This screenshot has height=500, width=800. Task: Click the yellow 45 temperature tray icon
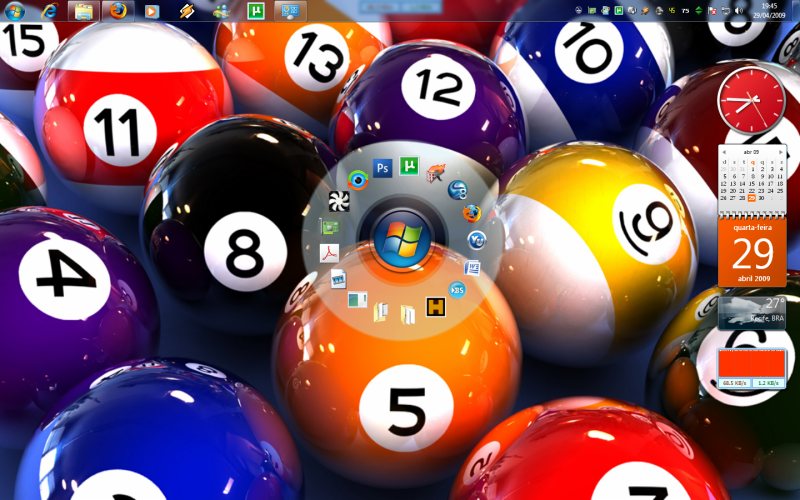click(672, 10)
